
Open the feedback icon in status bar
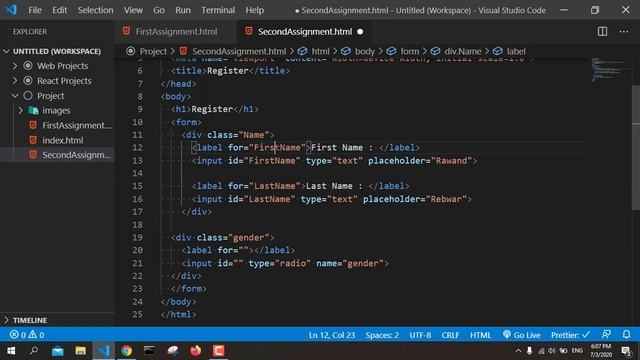[607, 335]
